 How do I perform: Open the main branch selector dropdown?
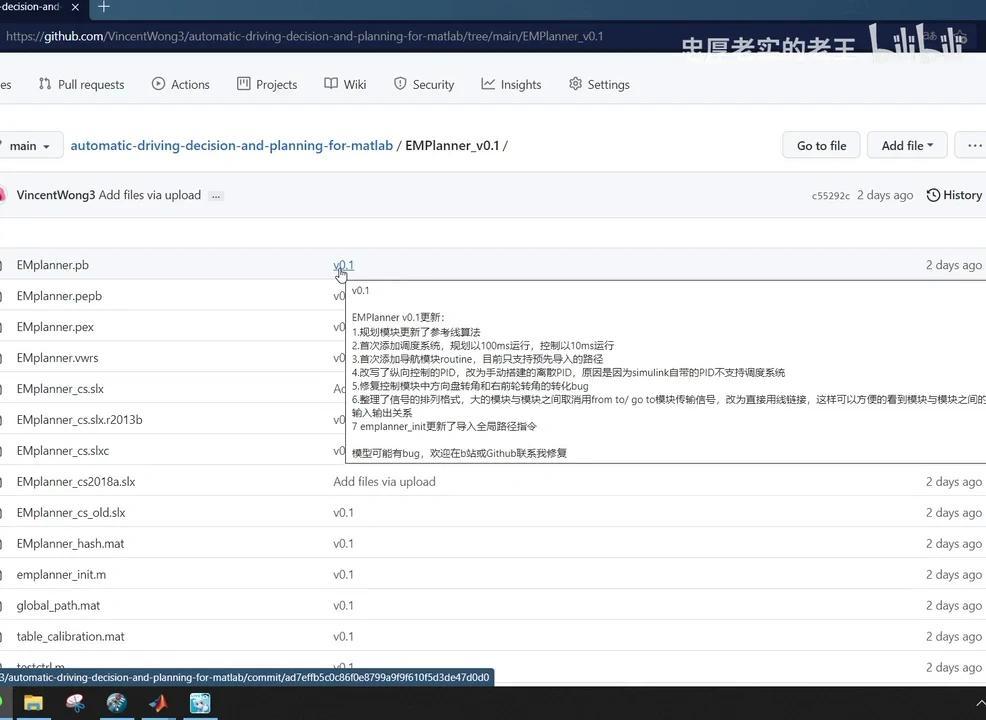[x=28, y=145]
